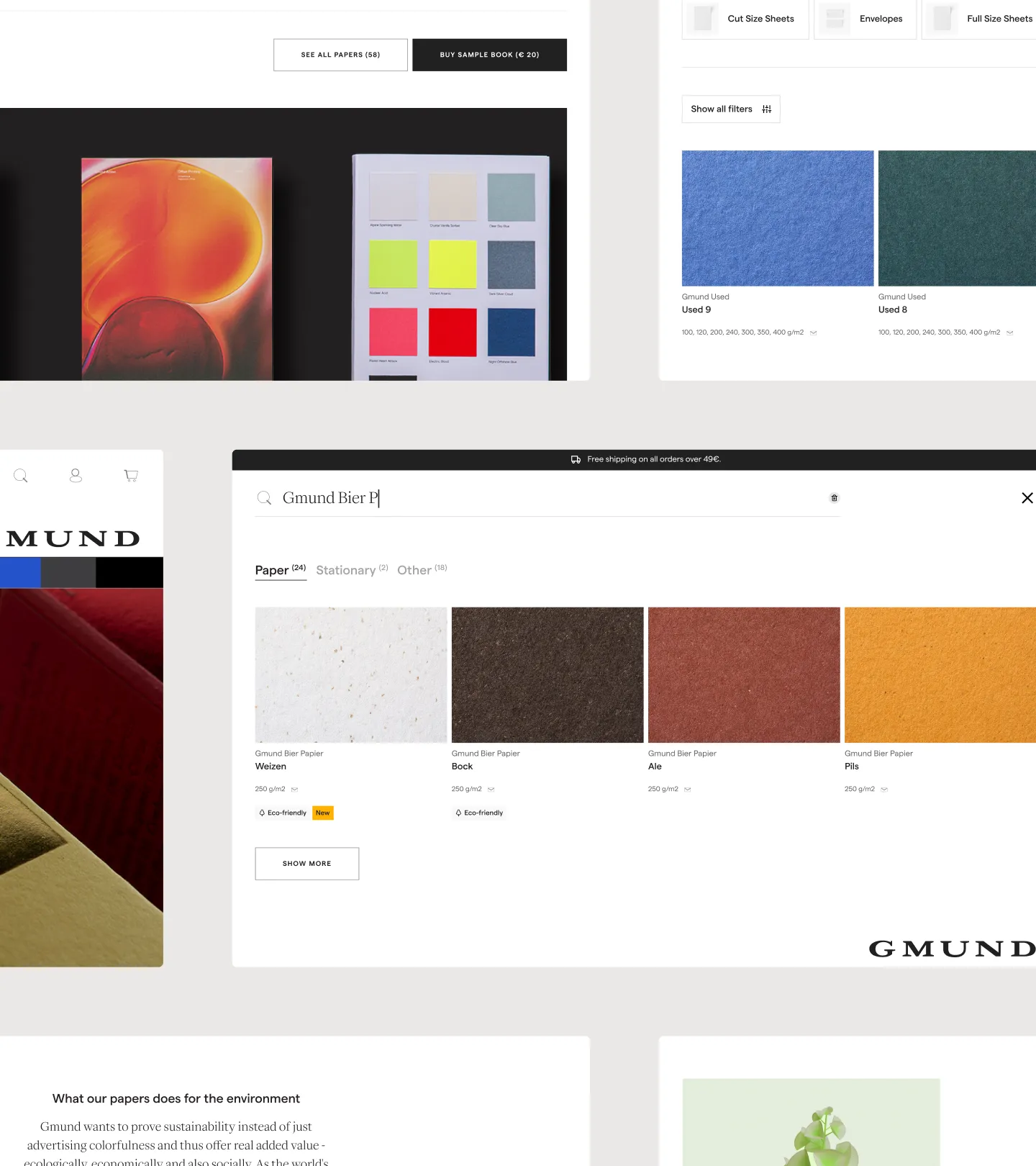Open the reddish Ale paper thumbnail

point(744,675)
